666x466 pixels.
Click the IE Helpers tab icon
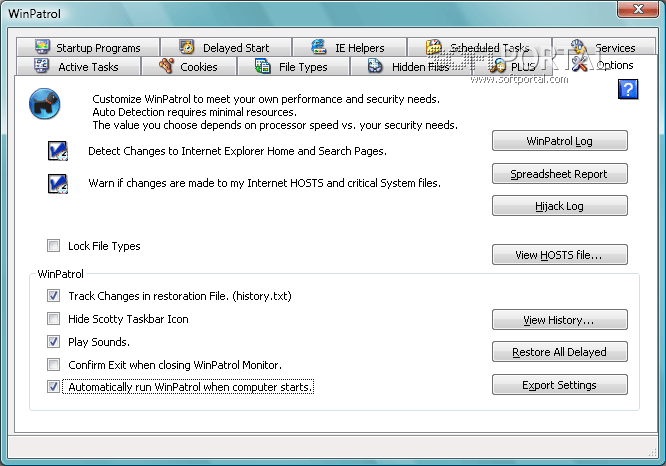(x=319, y=46)
